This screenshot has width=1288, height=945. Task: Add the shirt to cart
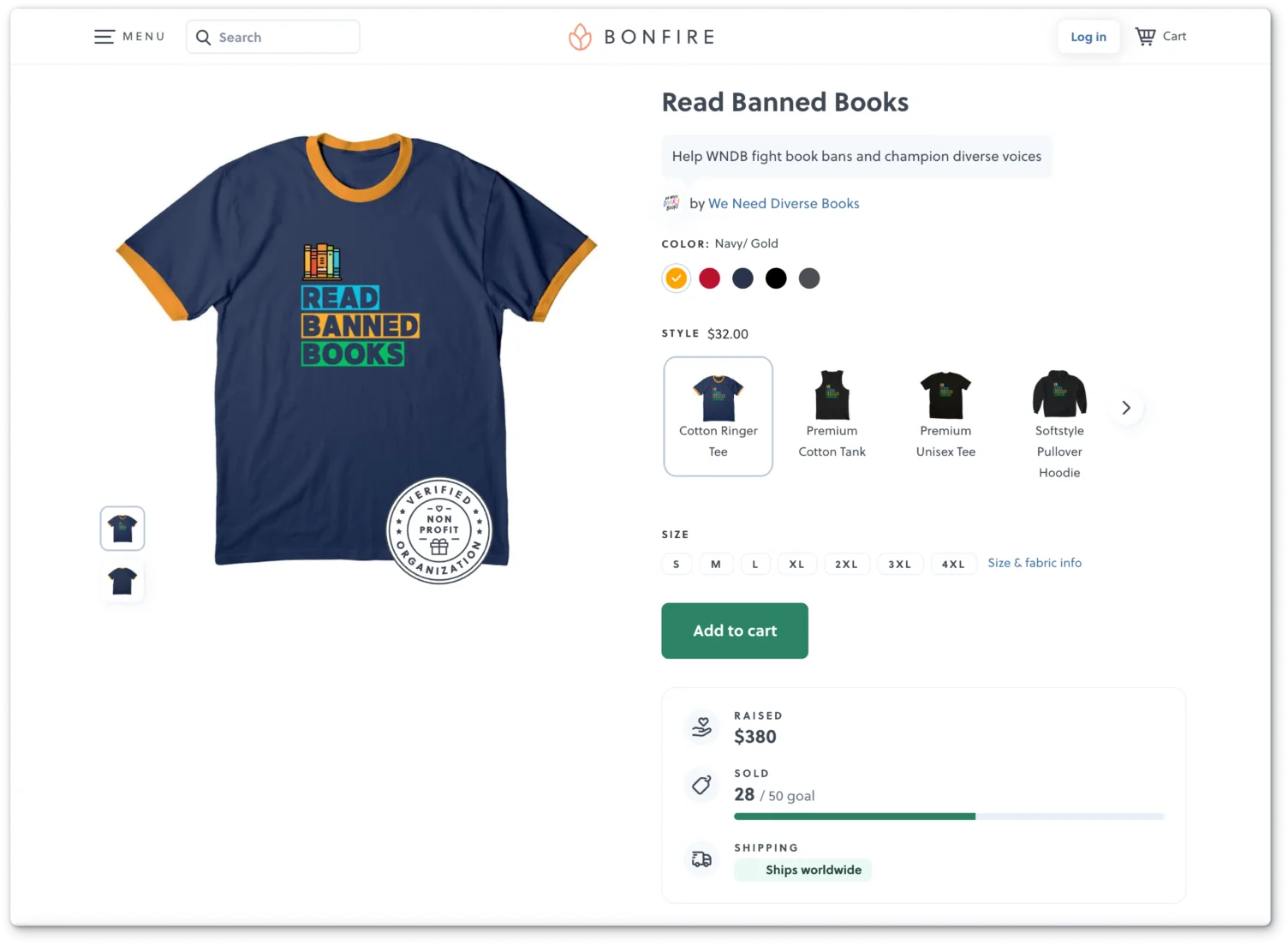734,631
